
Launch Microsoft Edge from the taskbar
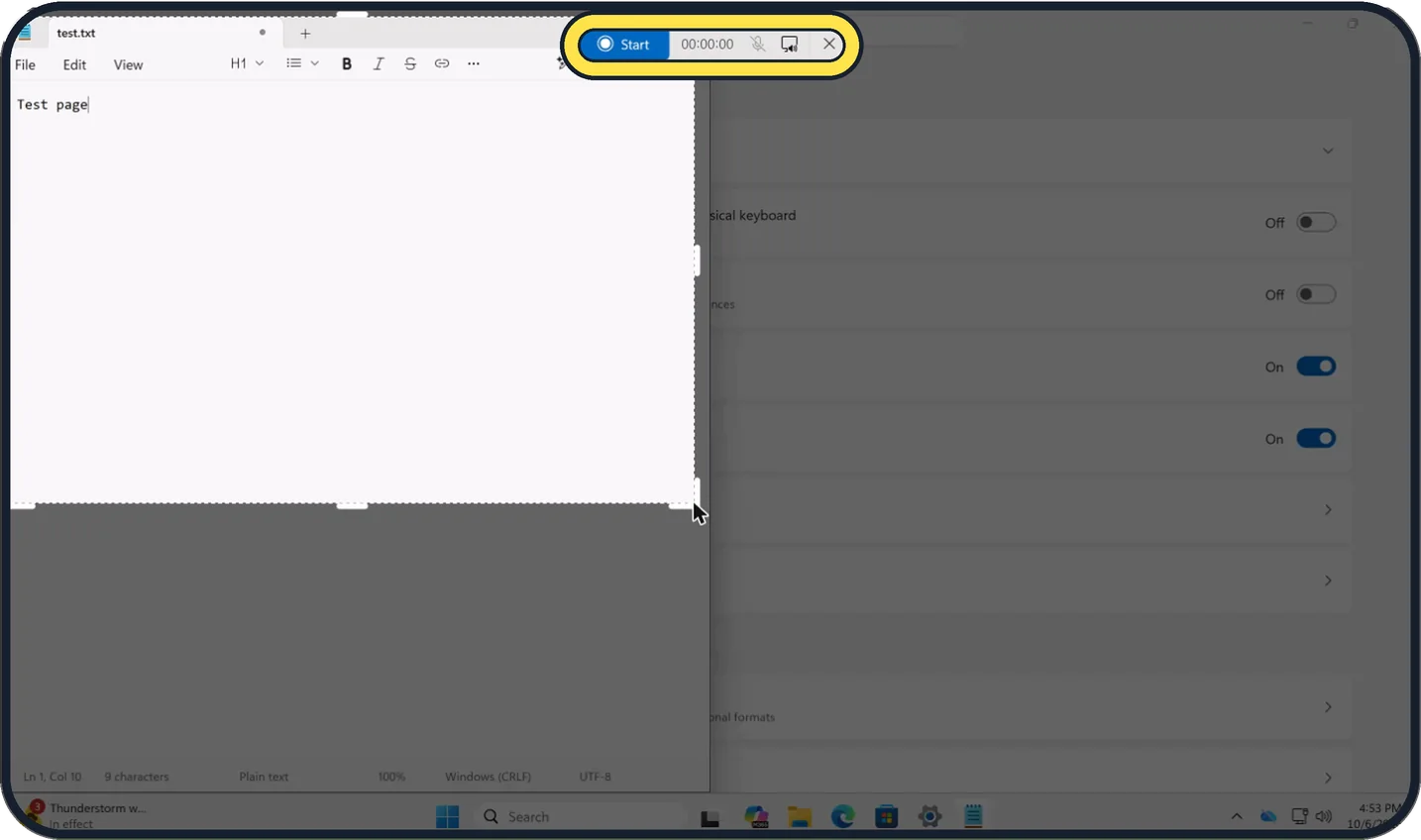click(843, 816)
